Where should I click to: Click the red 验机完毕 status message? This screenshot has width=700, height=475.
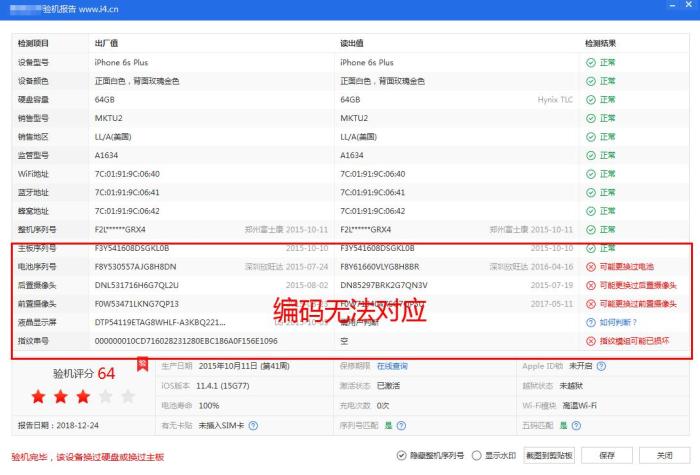point(88,457)
